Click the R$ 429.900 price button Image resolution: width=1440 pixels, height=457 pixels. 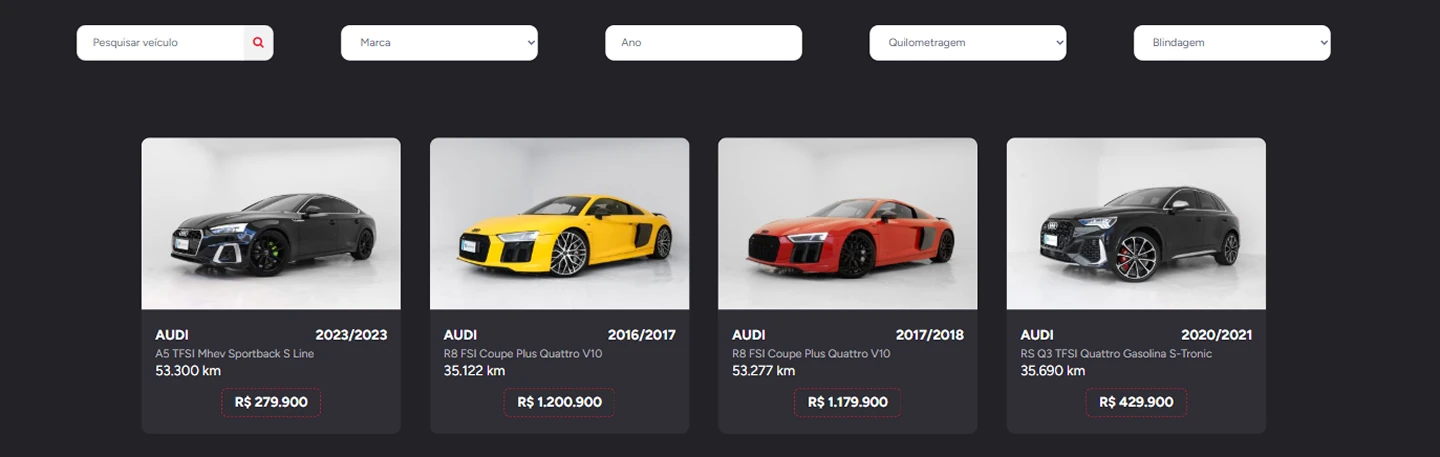[1136, 402]
